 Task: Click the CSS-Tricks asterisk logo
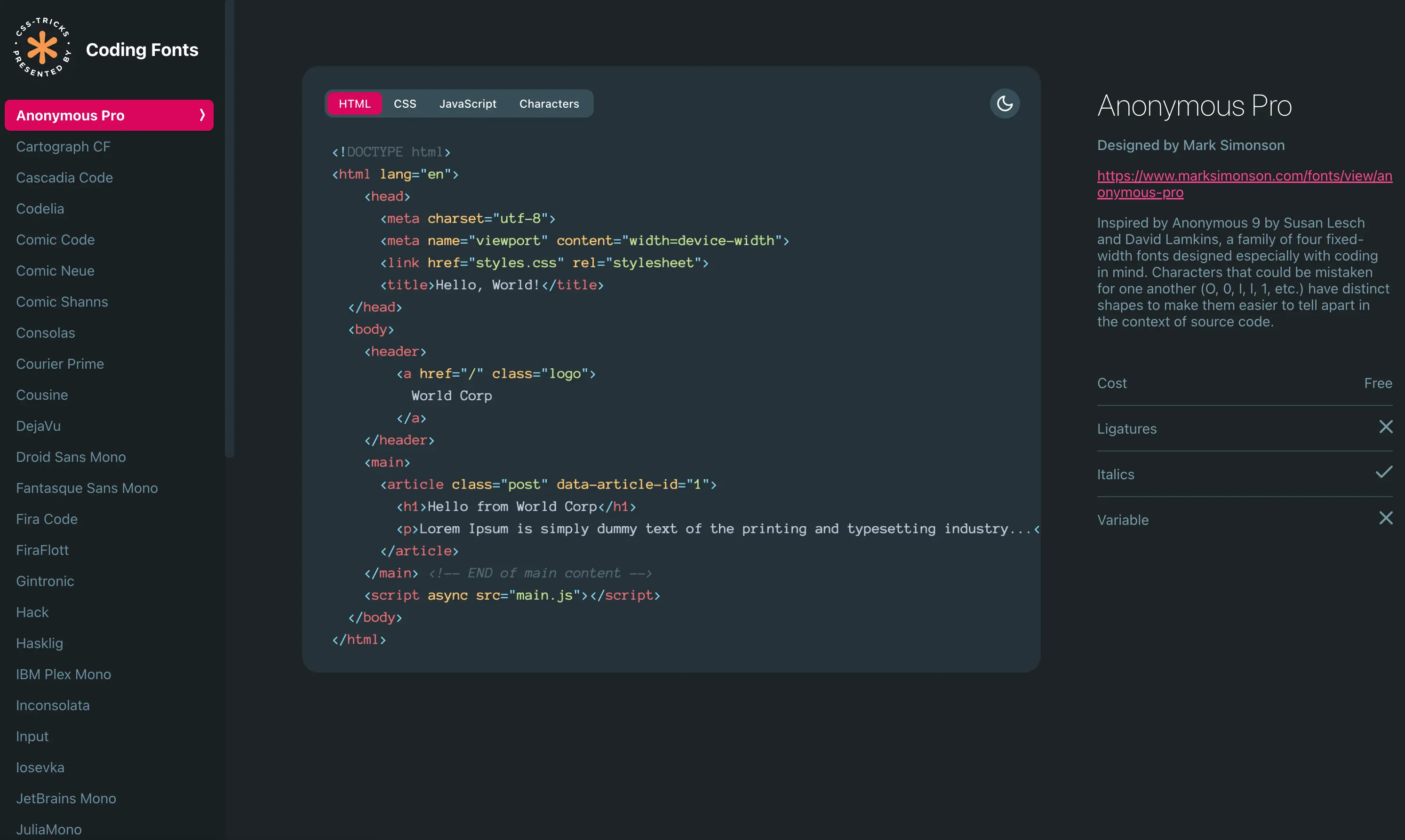42,48
